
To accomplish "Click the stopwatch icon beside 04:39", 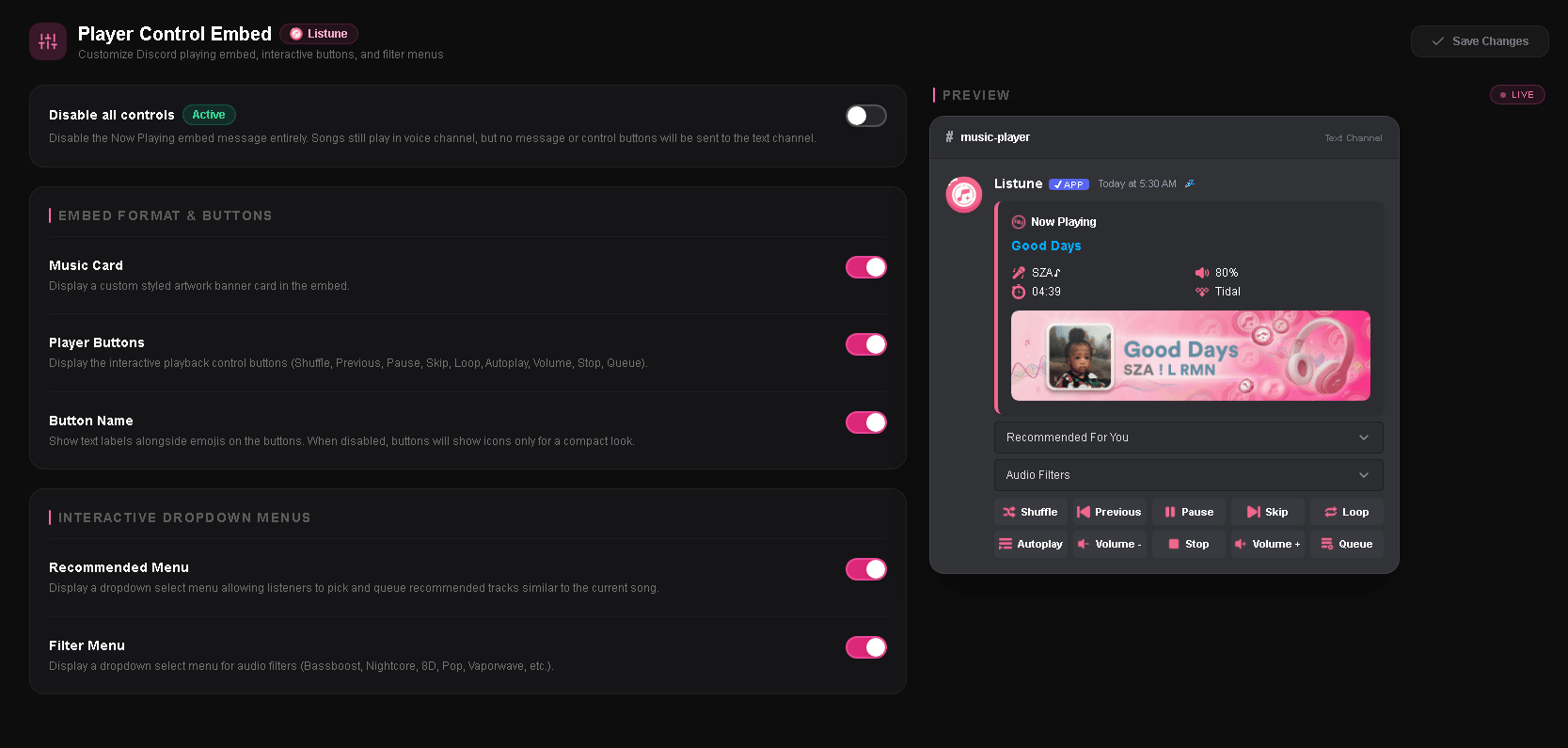I will click(x=1018, y=292).
